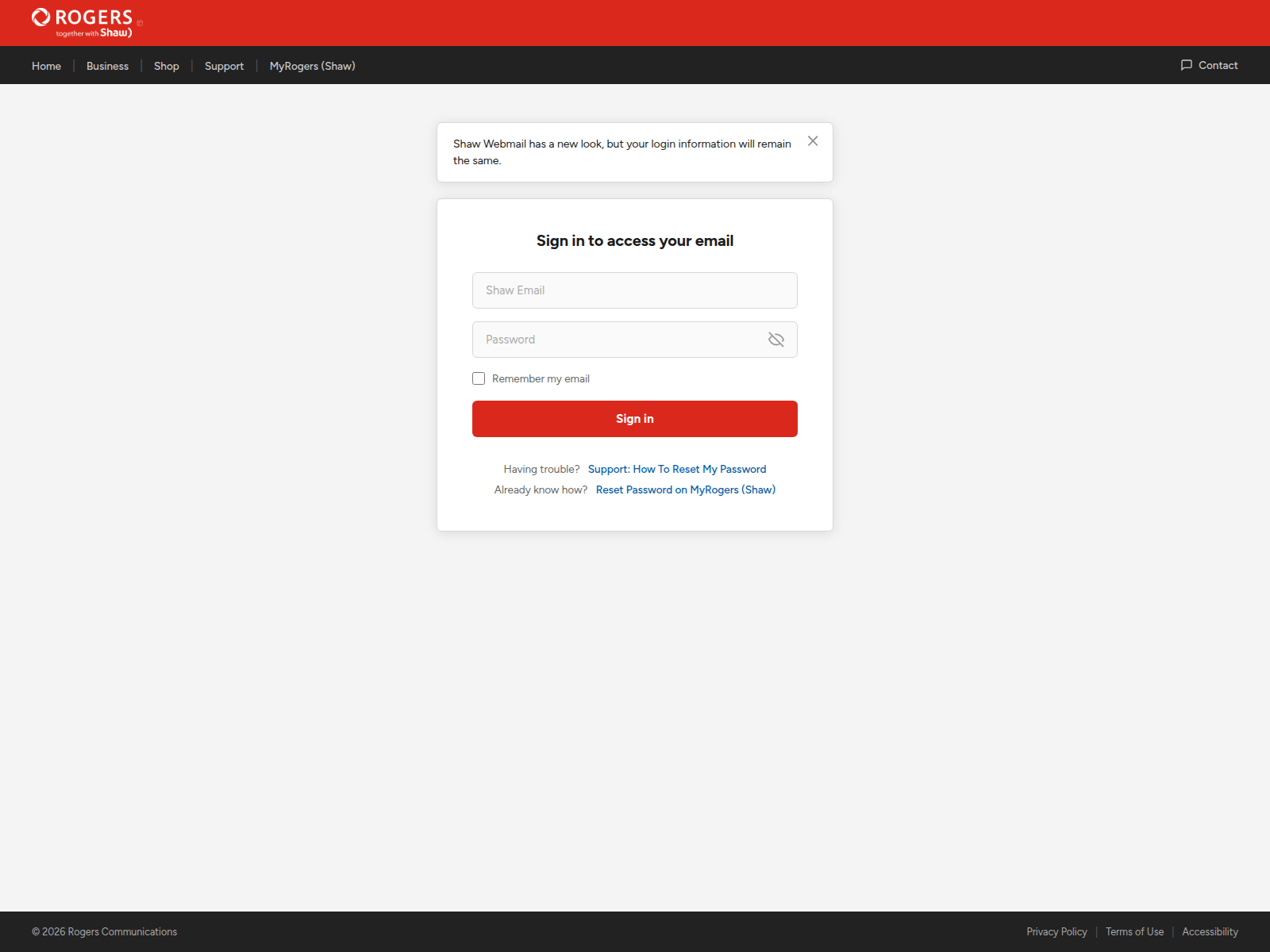Click the Shaw Webmail new look notice text

click(x=622, y=152)
